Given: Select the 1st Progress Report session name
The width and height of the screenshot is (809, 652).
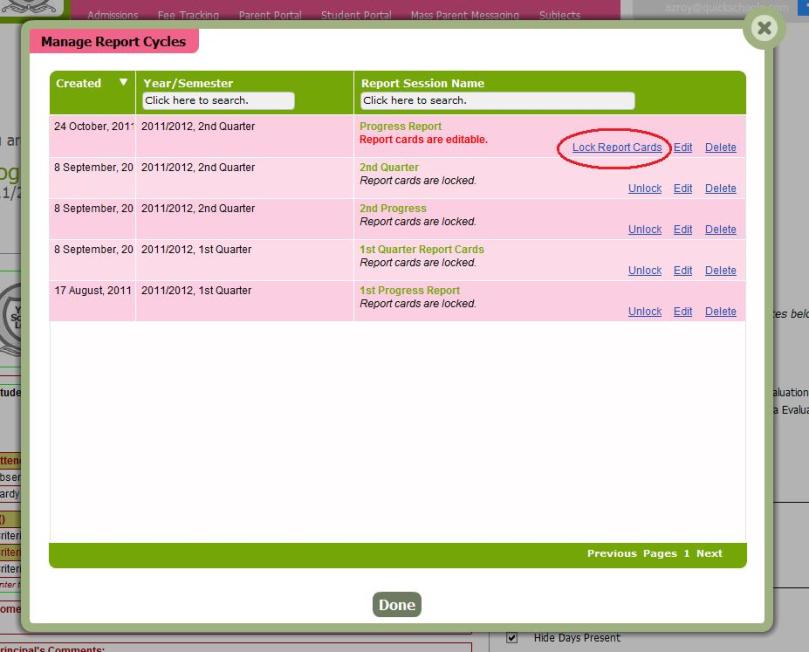Looking at the screenshot, I should (x=410, y=290).
